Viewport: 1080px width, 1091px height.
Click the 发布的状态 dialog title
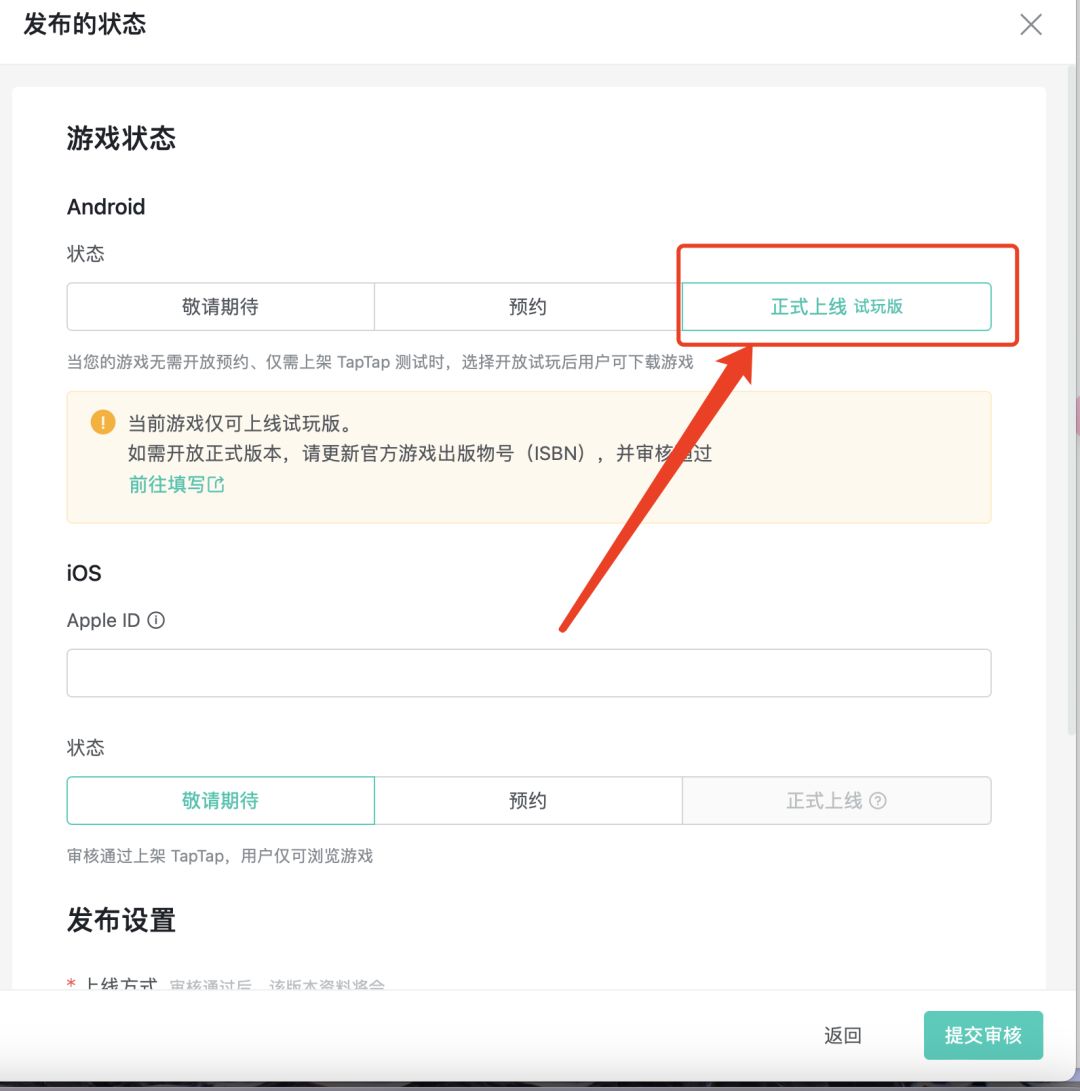pos(85,25)
